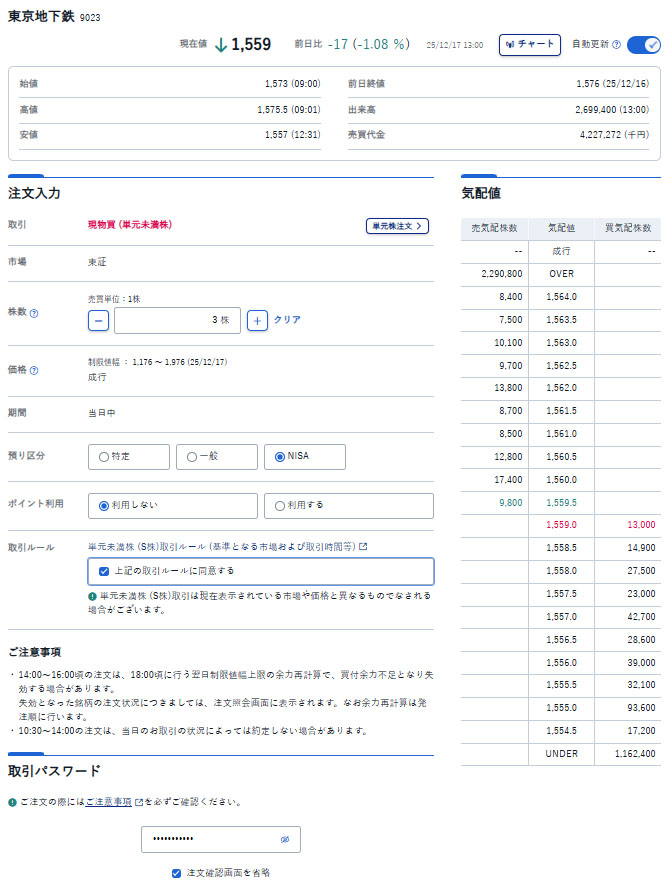Viewport: 669px width, 885px height.
Task: Uncheck the 注文確認画面を省略 checkbox
Action: (x=177, y=873)
